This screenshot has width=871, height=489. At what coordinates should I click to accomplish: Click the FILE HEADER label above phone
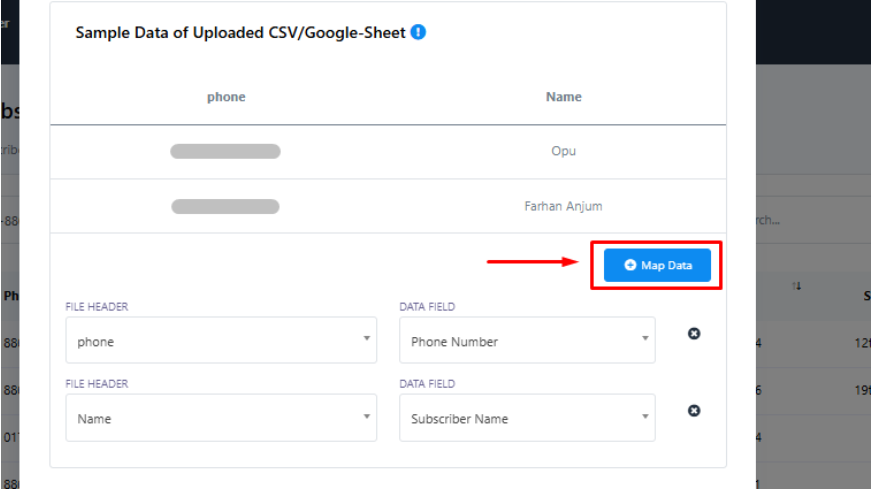point(97,307)
